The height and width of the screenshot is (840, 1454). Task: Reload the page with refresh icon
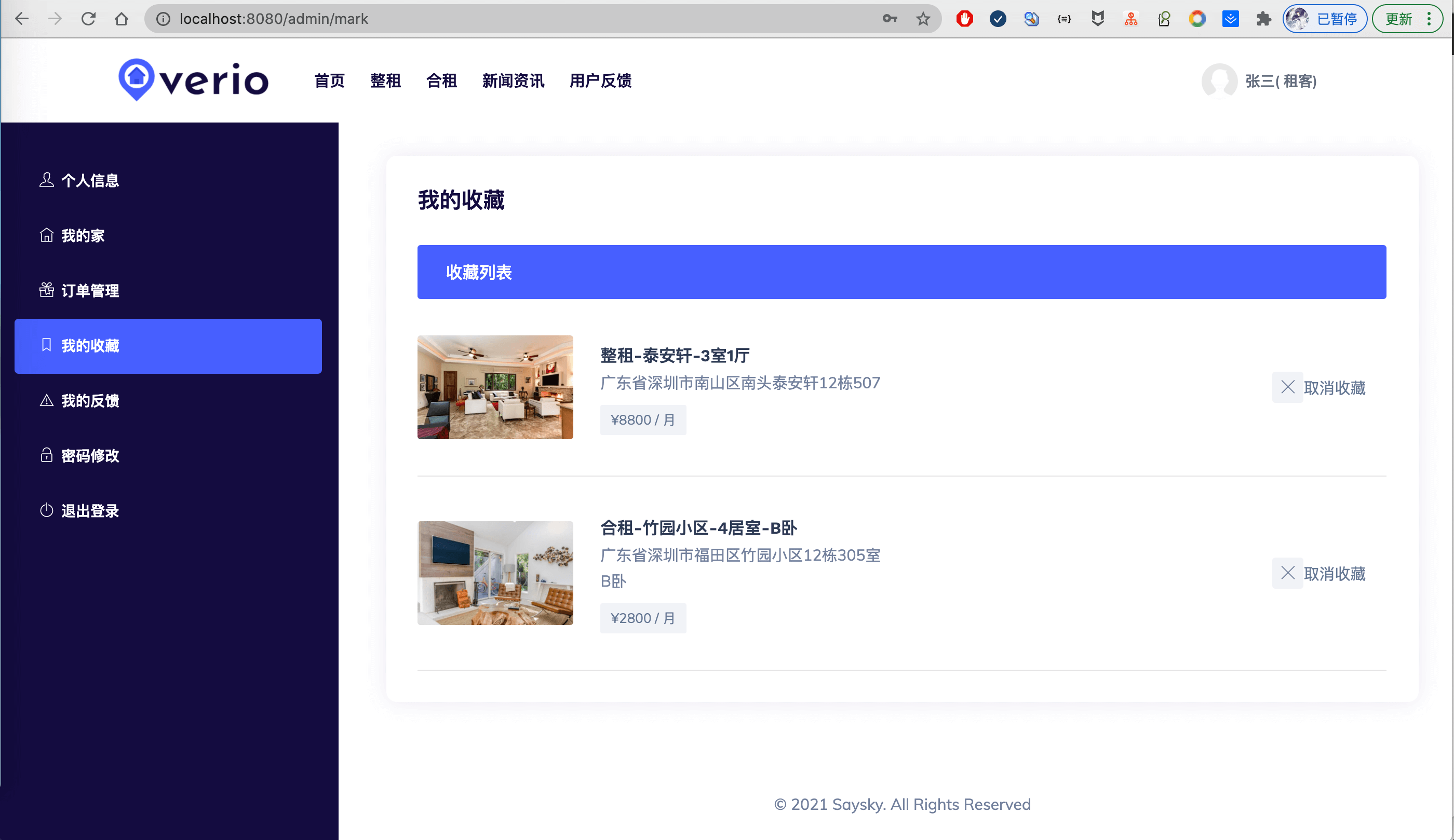pos(88,19)
